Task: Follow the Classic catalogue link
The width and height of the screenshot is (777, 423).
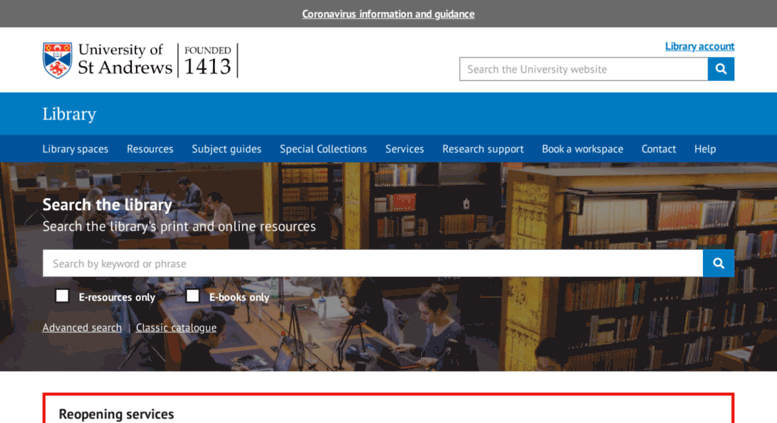Action: [x=176, y=327]
